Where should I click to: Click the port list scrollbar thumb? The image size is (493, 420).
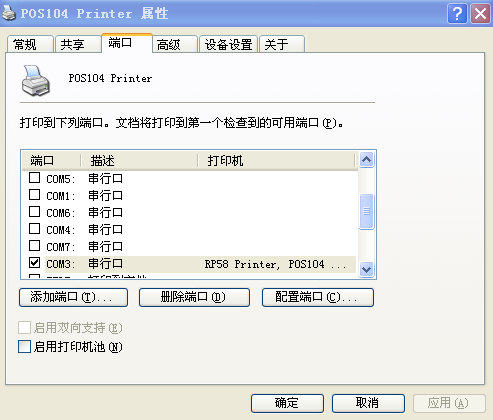coord(367,212)
